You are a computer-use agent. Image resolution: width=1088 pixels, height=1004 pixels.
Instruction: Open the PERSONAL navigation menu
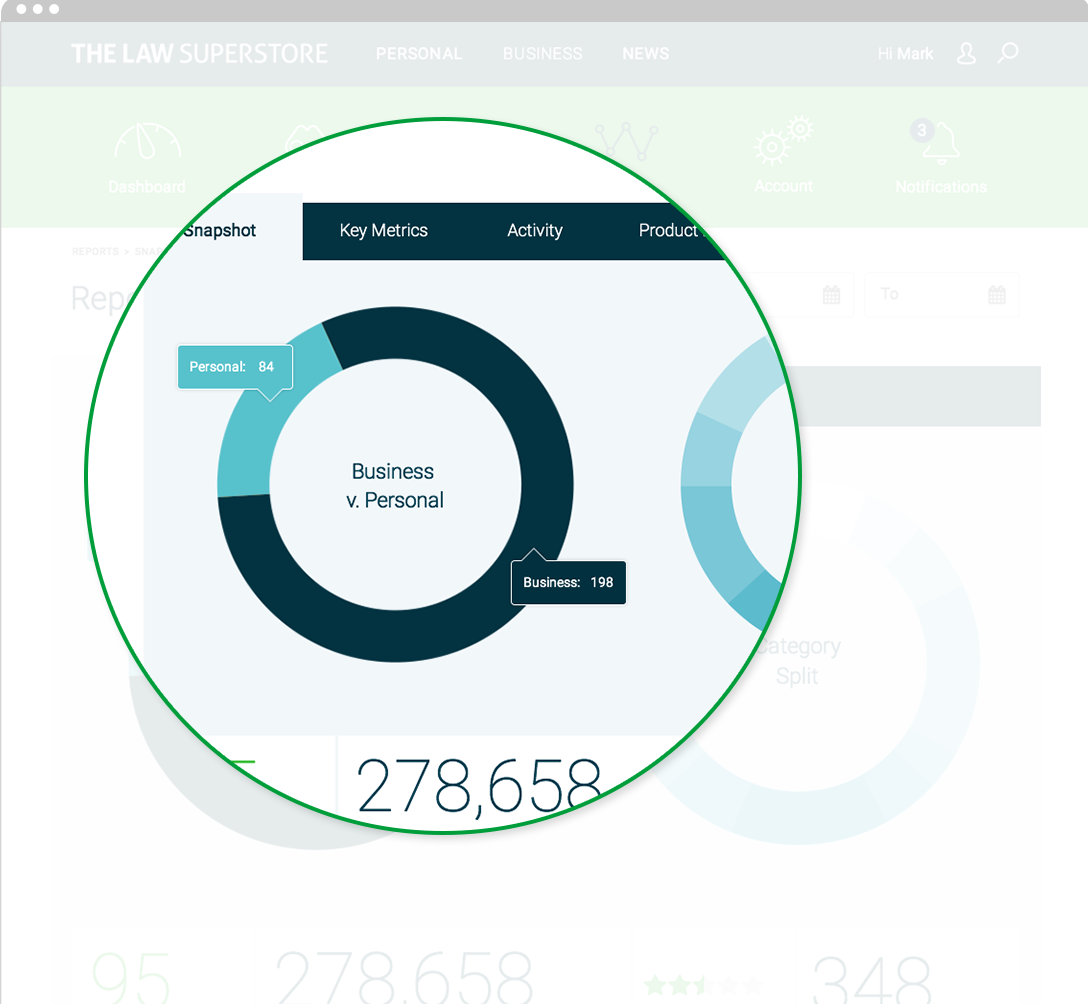(418, 54)
